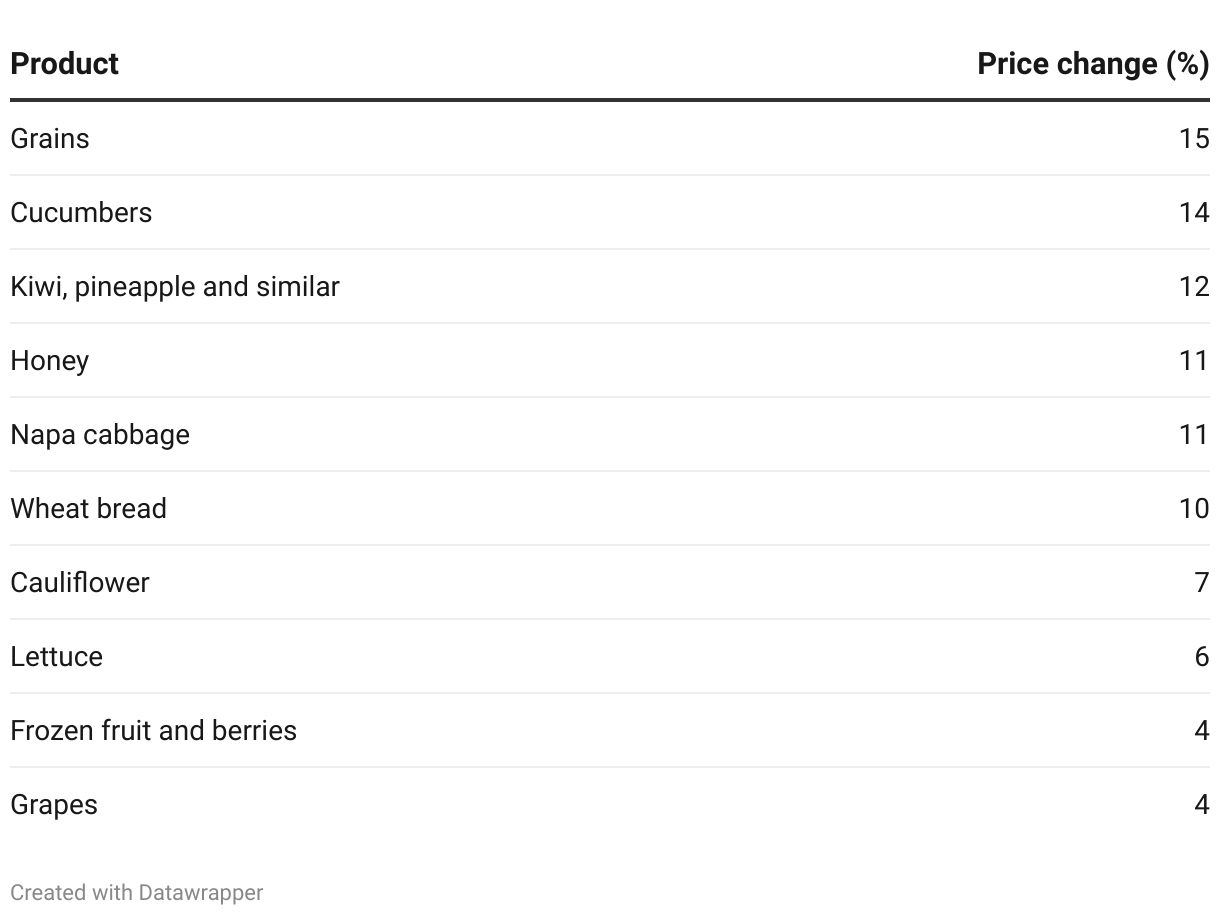Select the Honey row label
This screenshot has height=916, width=1220.
pos(50,360)
